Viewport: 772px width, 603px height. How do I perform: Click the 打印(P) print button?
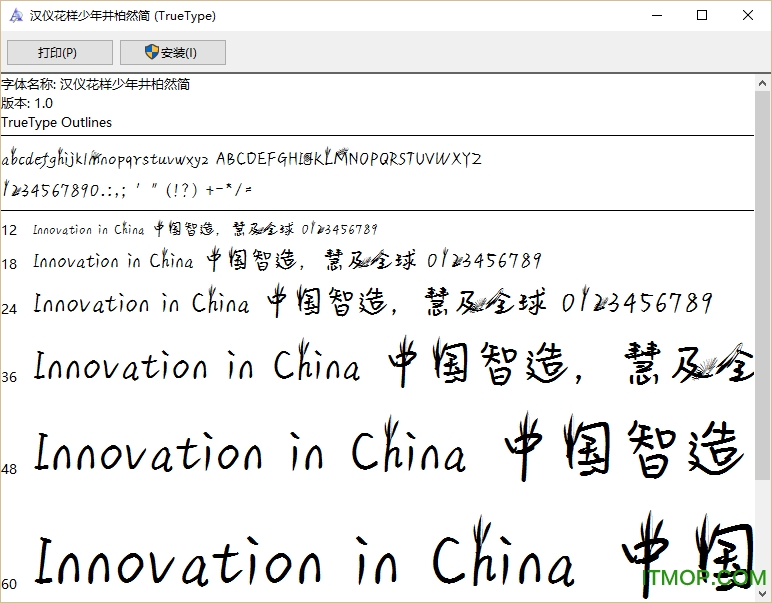60,52
